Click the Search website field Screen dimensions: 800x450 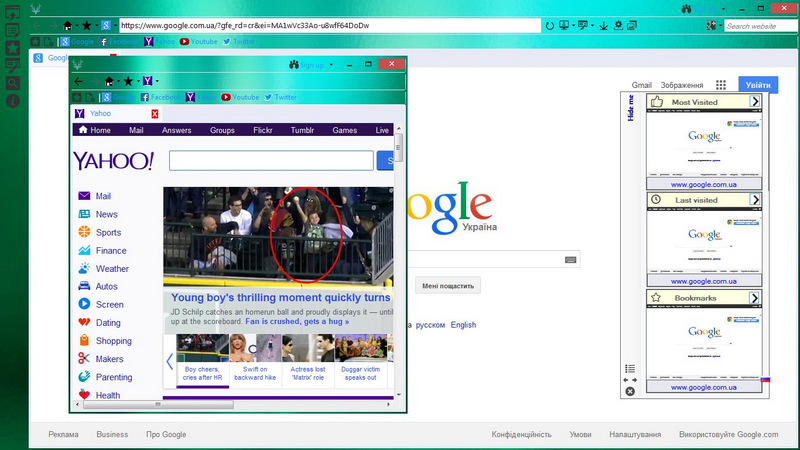click(x=761, y=26)
